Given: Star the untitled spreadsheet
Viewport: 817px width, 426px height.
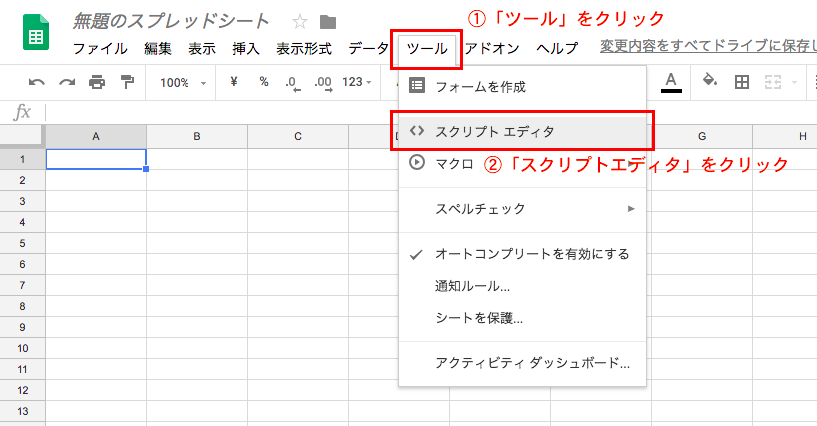Looking at the screenshot, I should coord(299,21).
